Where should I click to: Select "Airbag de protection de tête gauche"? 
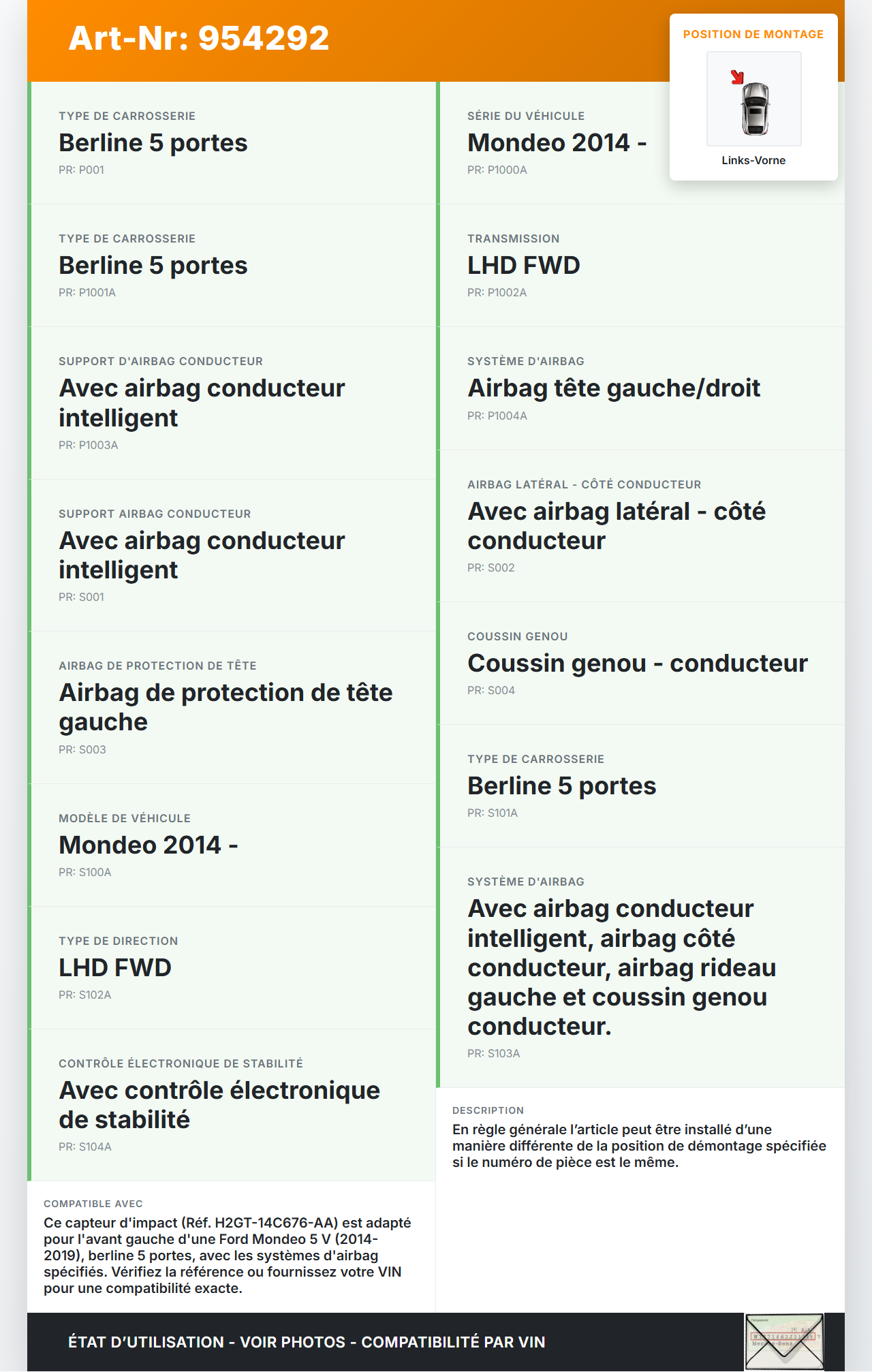point(225,707)
